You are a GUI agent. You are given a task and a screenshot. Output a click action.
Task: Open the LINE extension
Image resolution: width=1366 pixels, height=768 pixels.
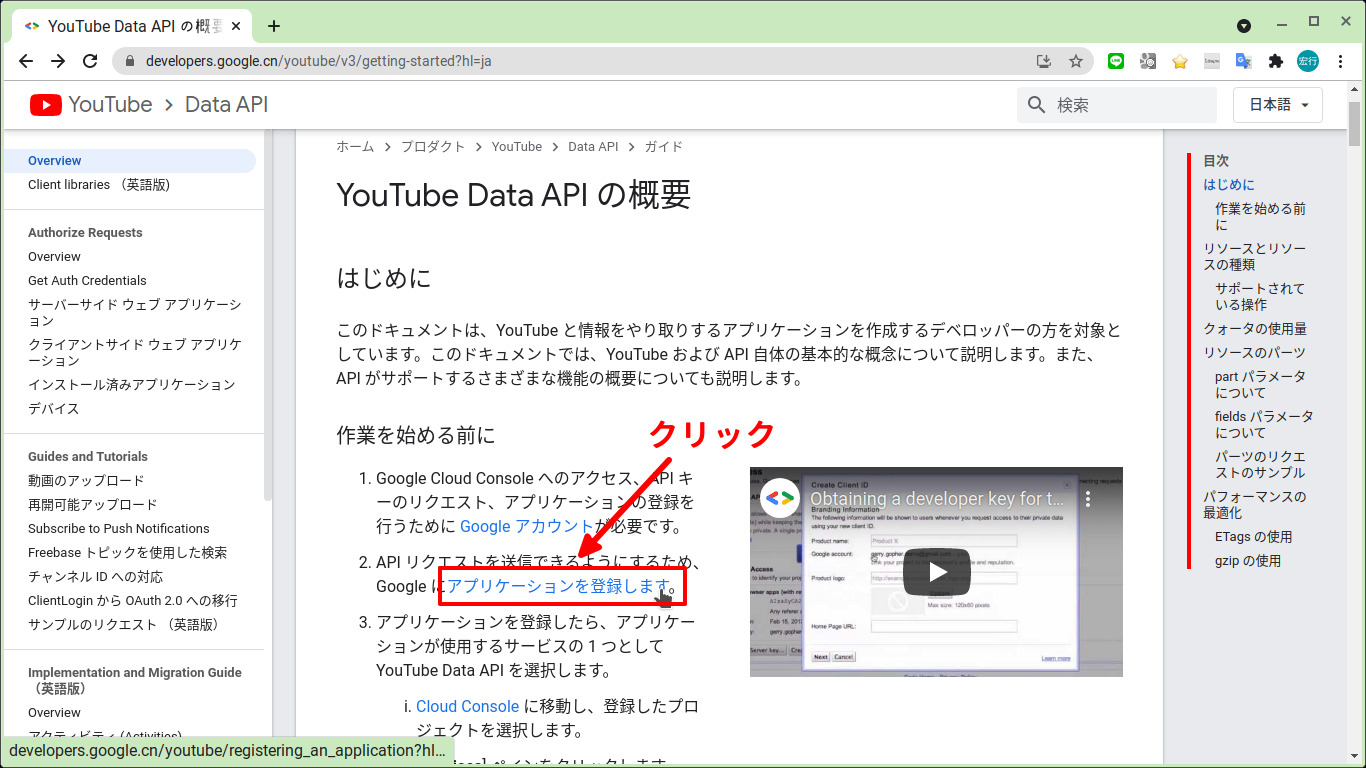click(x=1116, y=61)
